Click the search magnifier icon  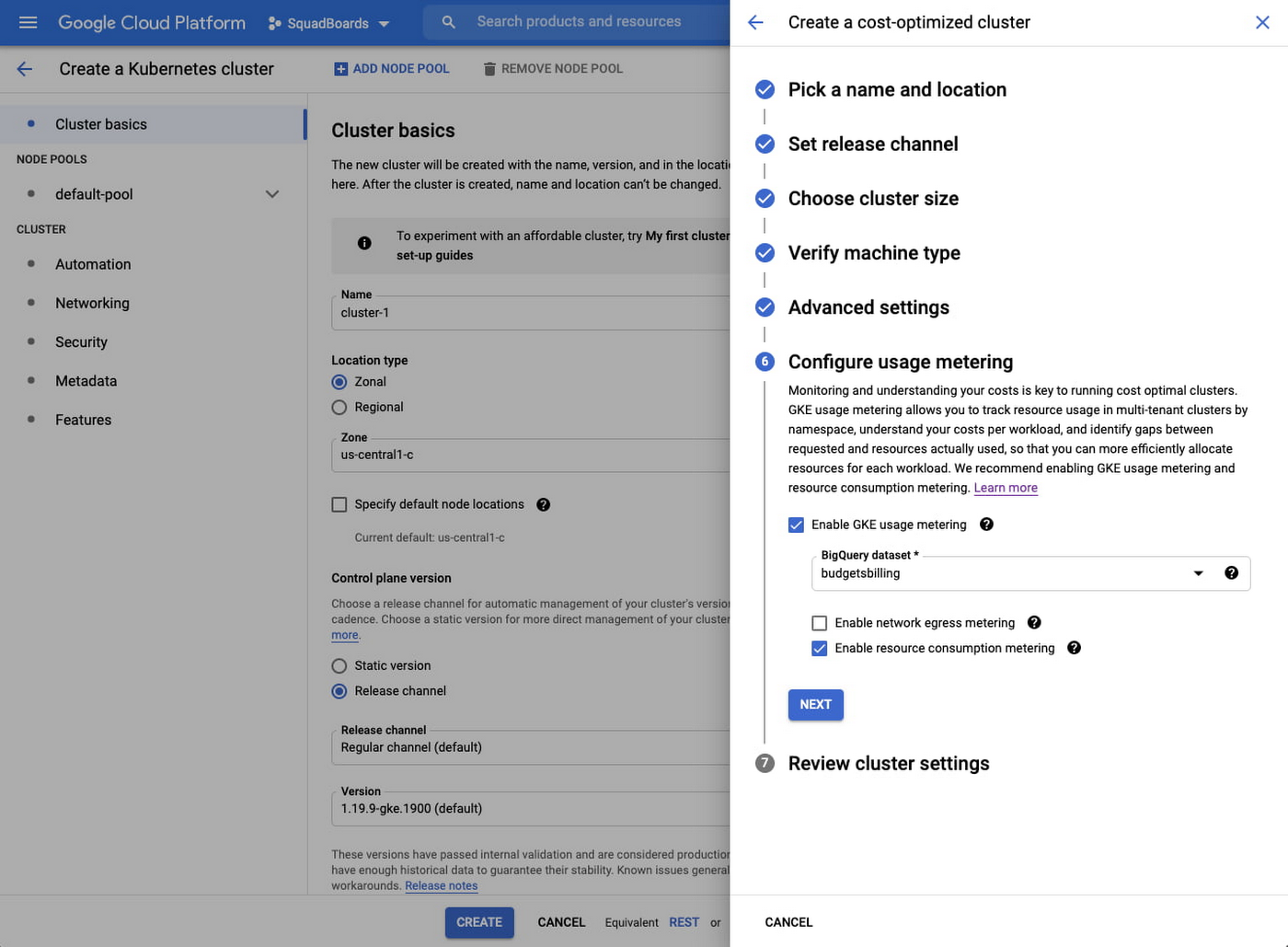(448, 22)
